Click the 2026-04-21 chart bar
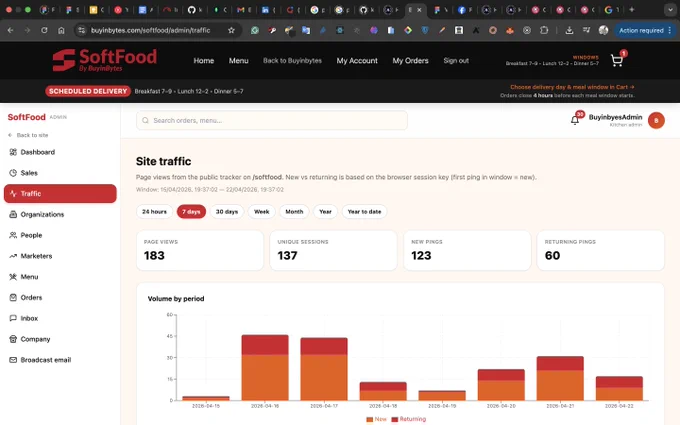Viewport: 680px width, 425px height. tap(560, 378)
